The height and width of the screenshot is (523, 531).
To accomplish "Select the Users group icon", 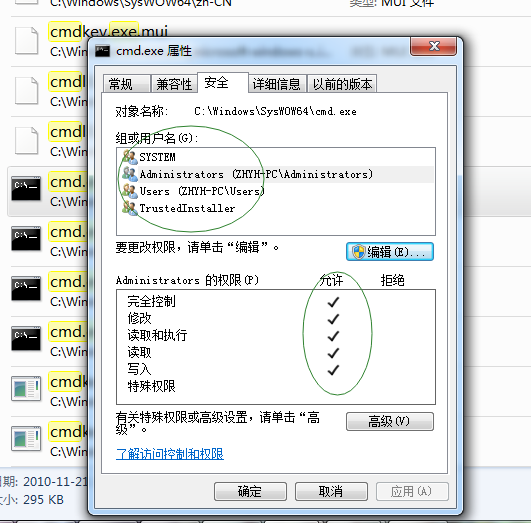I will tap(129, 191).
